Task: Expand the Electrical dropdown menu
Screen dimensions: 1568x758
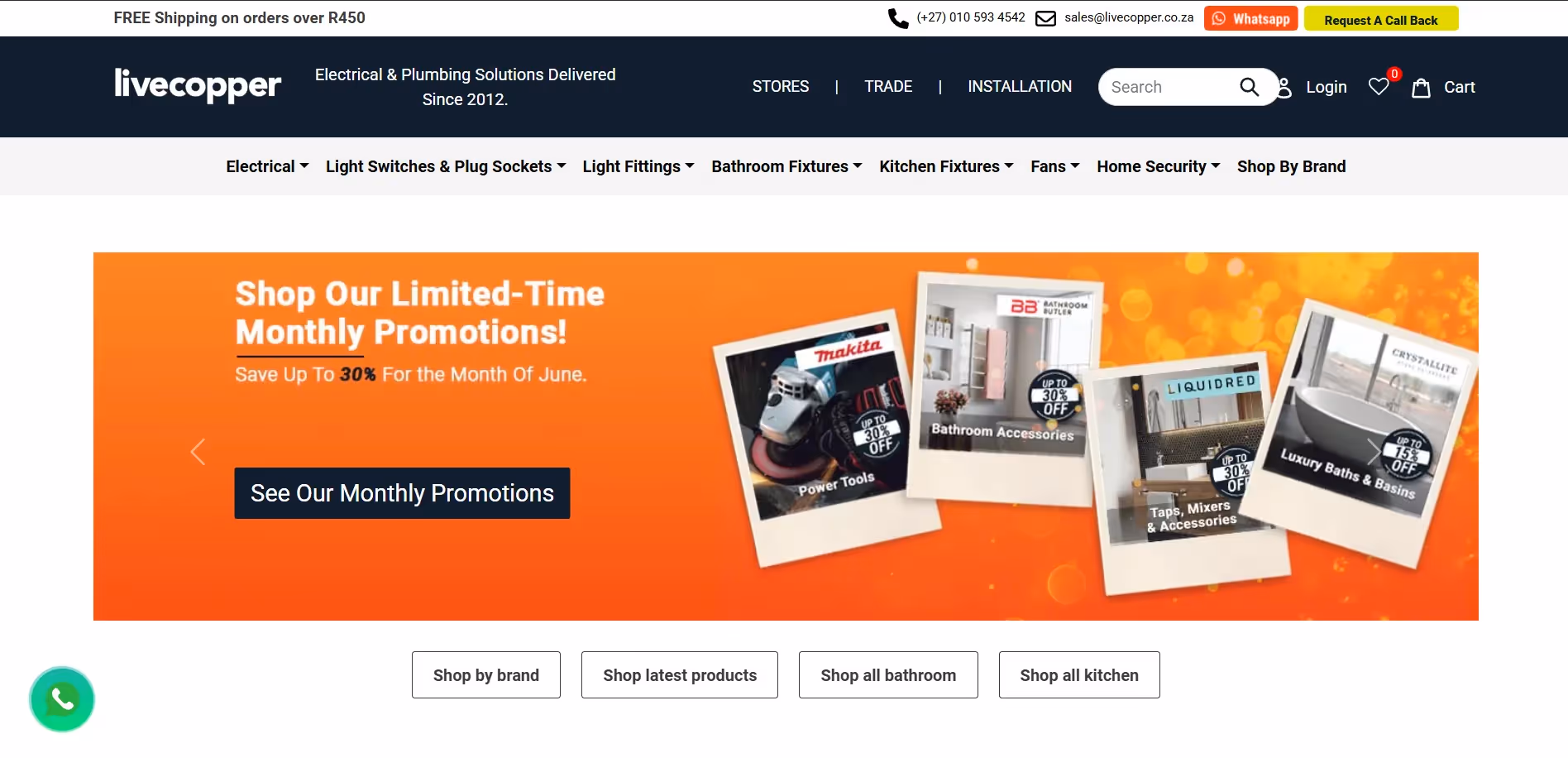Action: click(x=267, y=166)
